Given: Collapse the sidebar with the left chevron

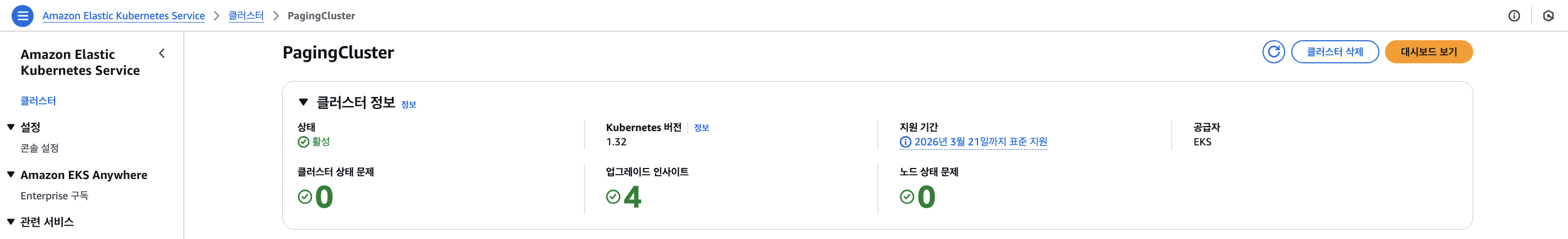Looking at the screenshot, I should coord(162,53).
